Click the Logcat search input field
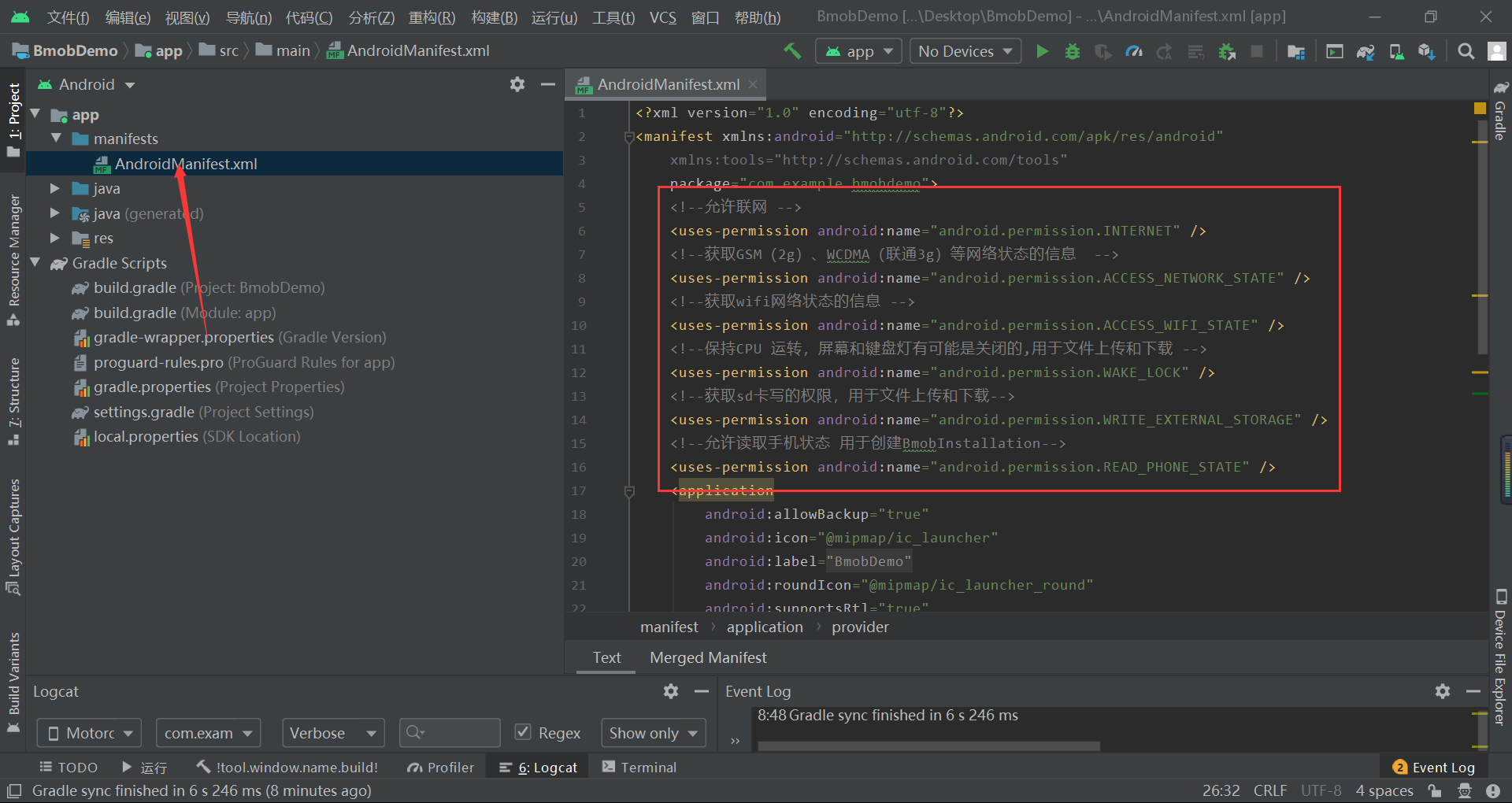The image size is (1512, 803). pos(449,733)
